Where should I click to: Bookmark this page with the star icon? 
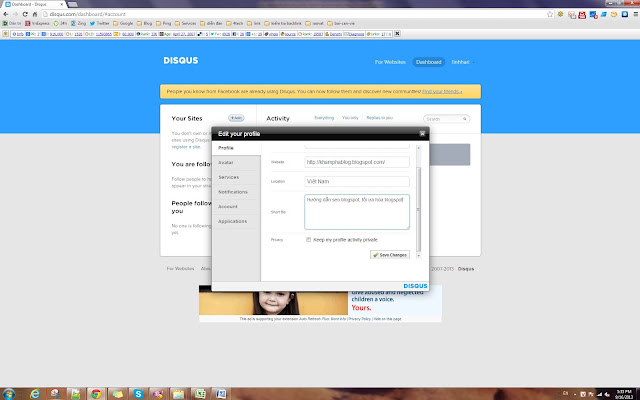[550, 14]
